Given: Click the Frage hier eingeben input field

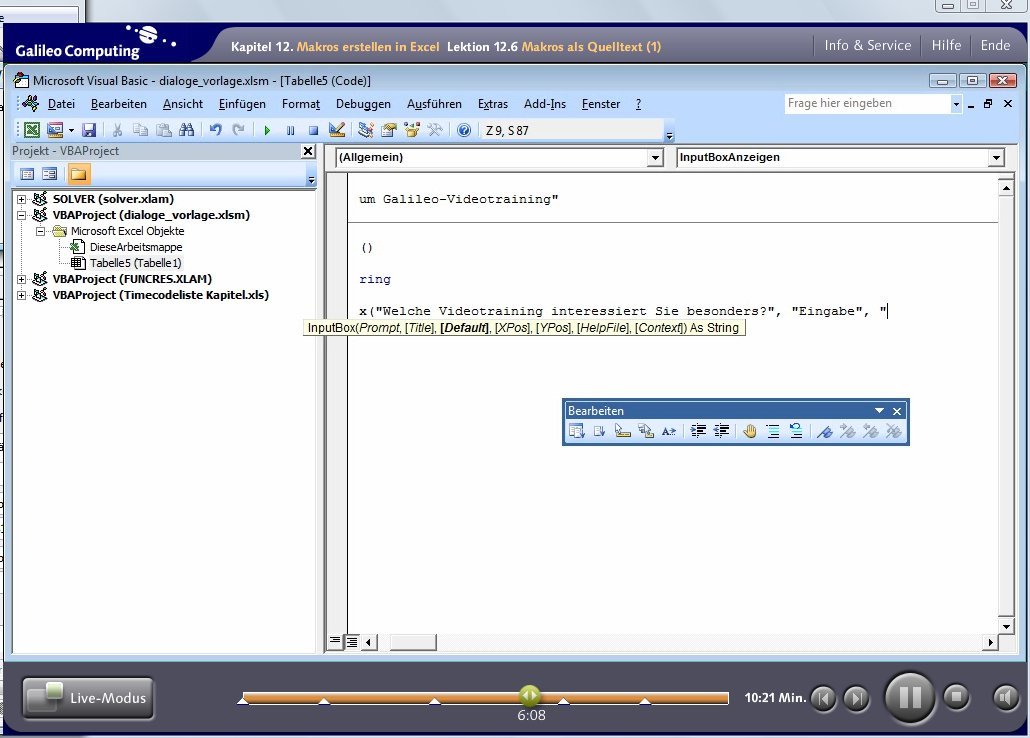Looking at the screenshot, I should [x=867, y=103].
